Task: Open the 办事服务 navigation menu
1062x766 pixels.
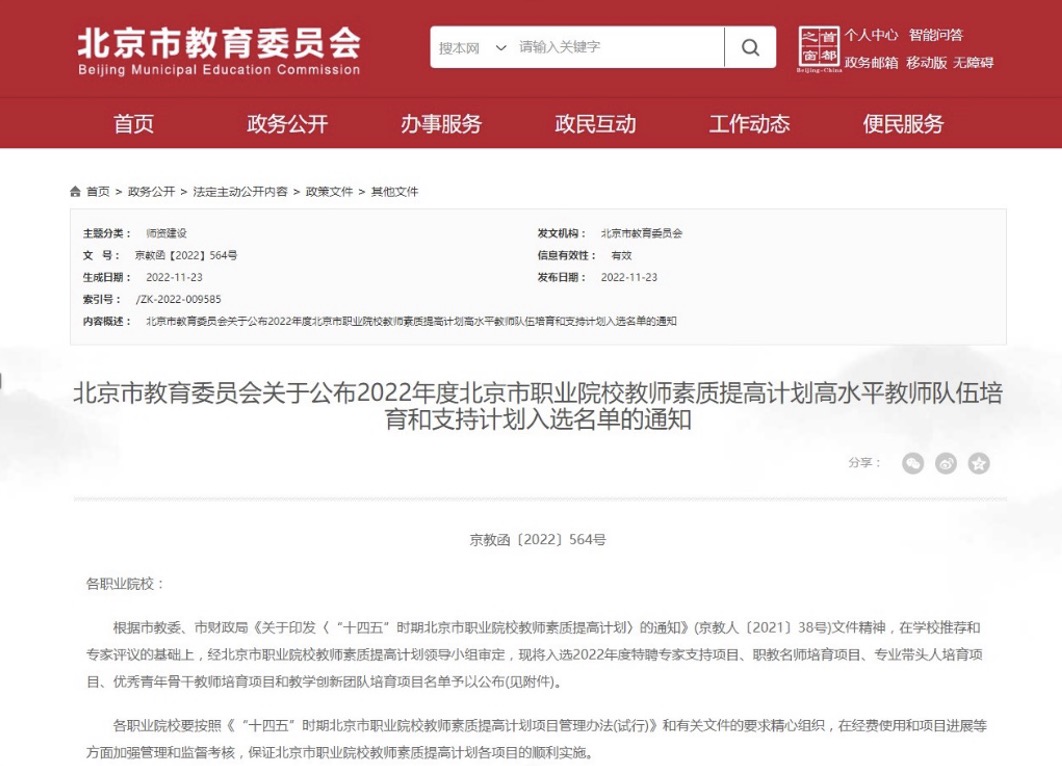Action: (441, 124)
